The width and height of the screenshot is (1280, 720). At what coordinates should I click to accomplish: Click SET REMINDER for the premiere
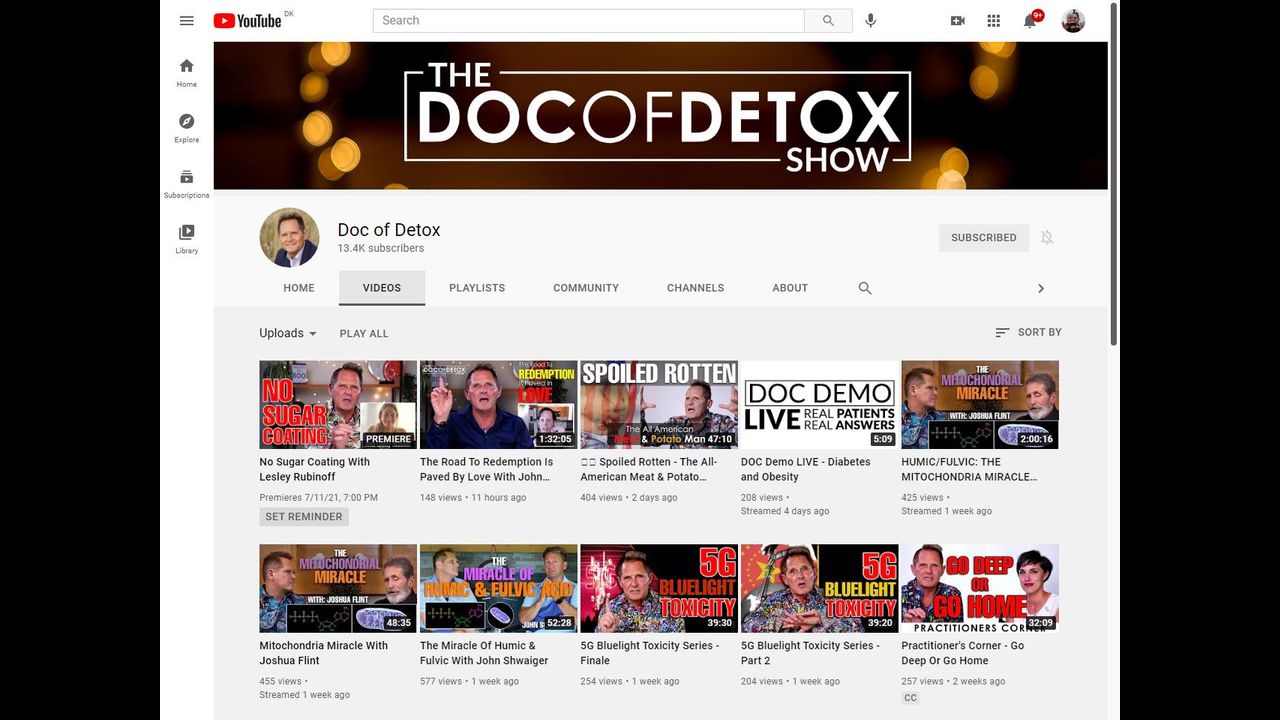point(304,517)
